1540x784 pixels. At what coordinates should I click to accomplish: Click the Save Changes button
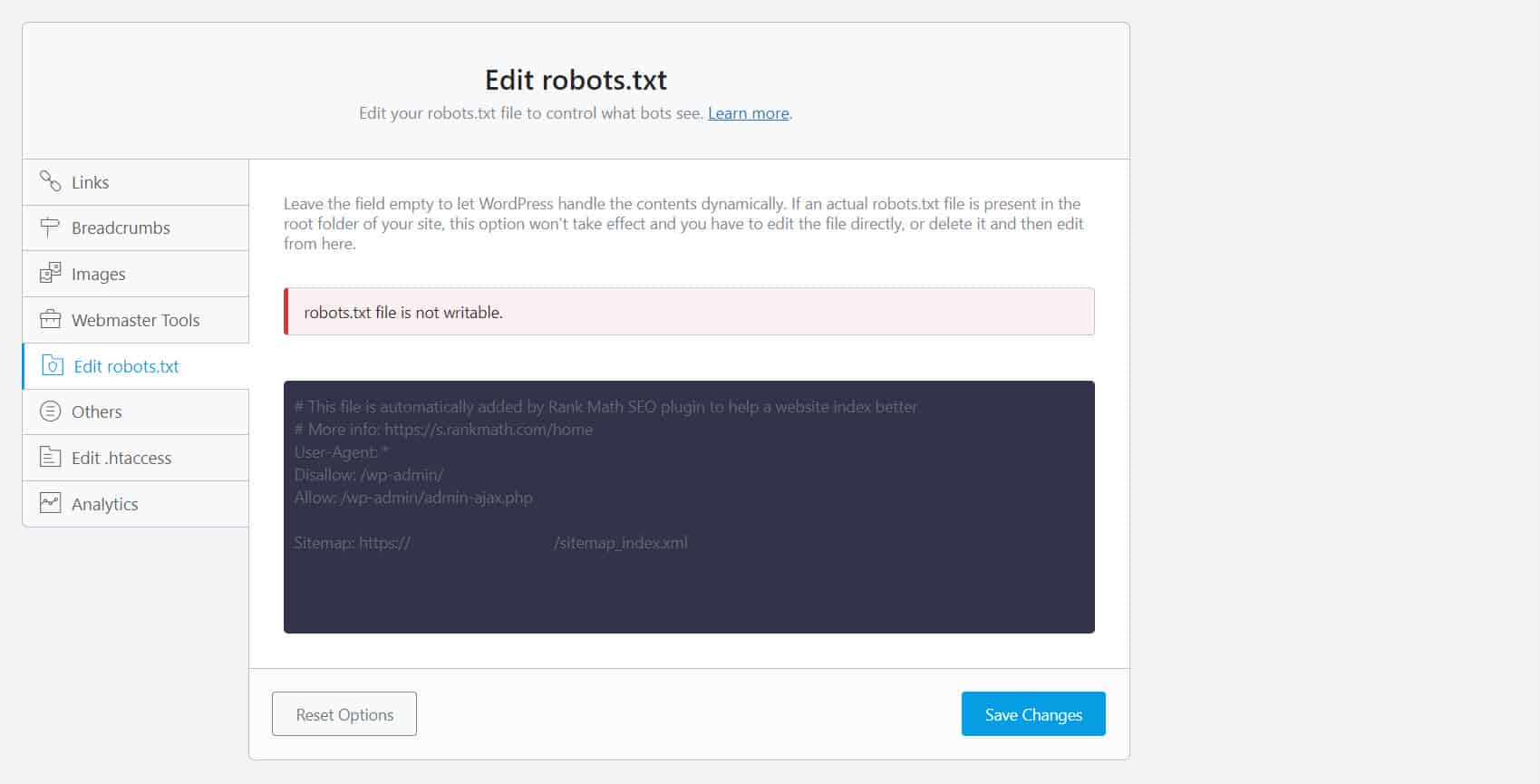1032,713
